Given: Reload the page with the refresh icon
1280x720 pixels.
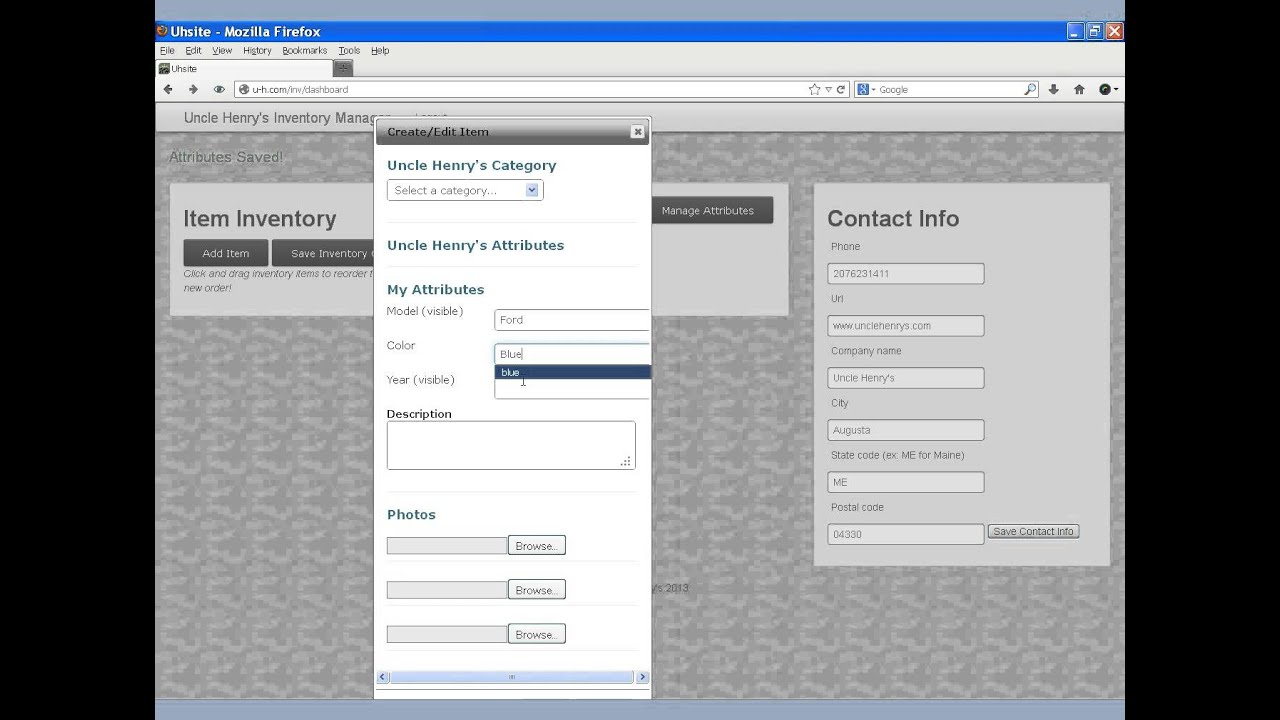Looking at the screenshot, I should click(841, 89).
